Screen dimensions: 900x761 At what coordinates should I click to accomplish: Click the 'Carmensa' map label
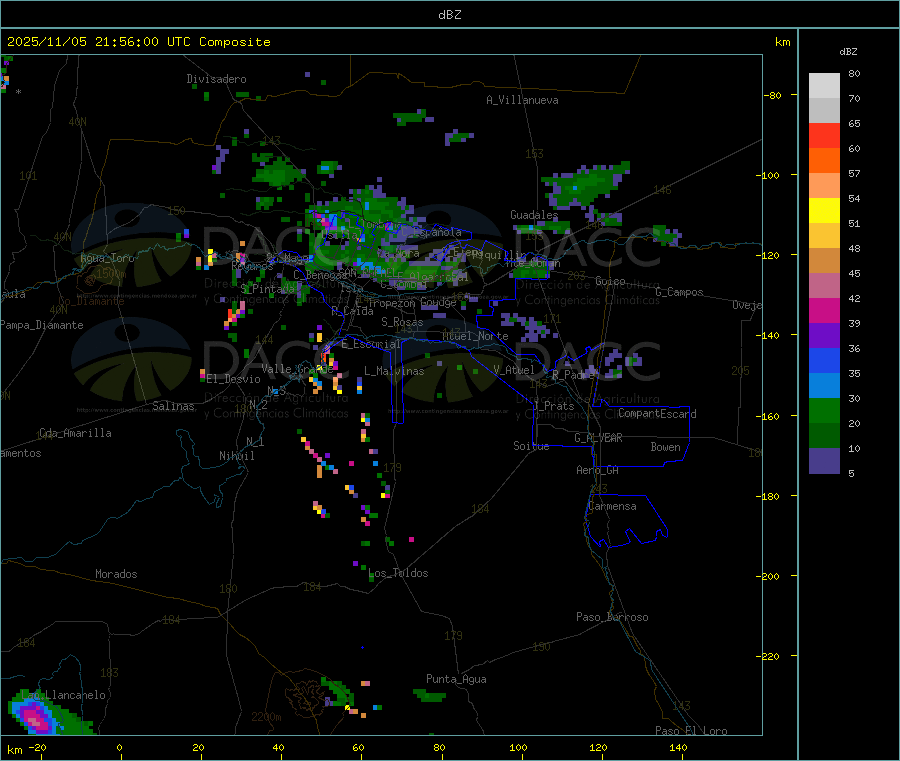(612, 506)
